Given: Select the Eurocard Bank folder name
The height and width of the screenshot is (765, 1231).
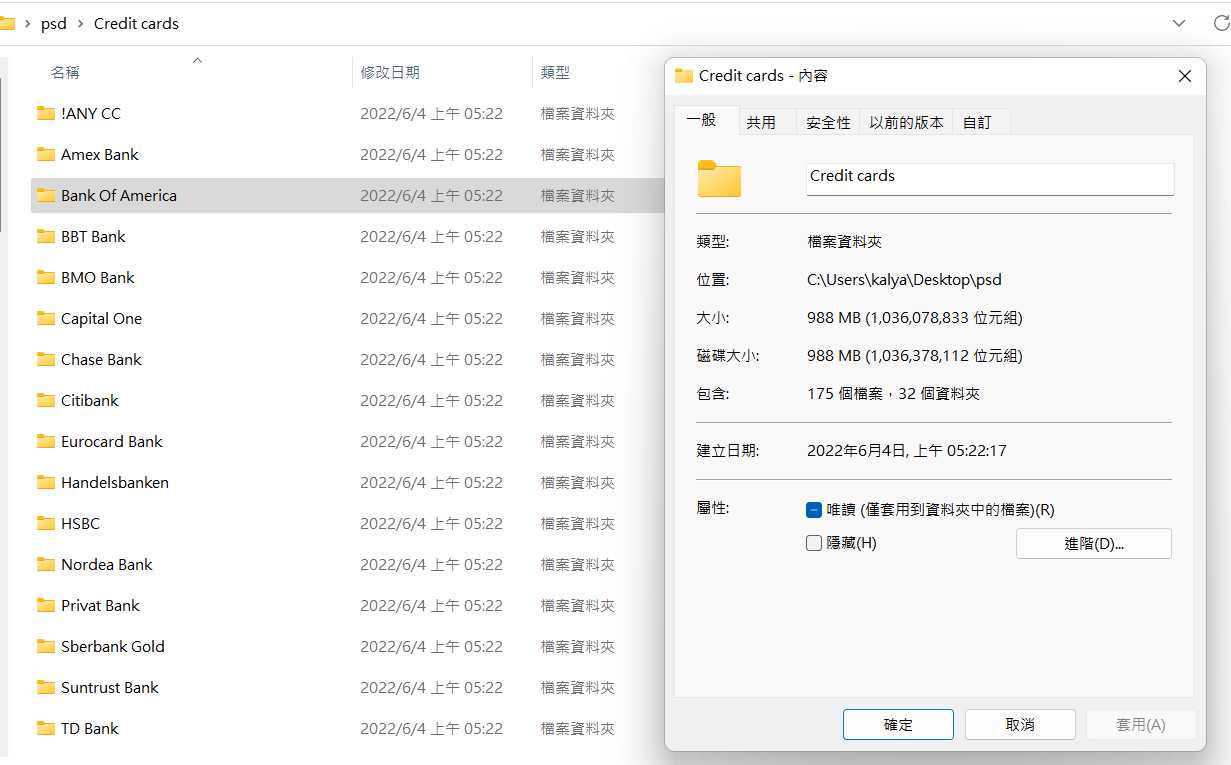Looking at the screenshot, I should coord(112,441).
